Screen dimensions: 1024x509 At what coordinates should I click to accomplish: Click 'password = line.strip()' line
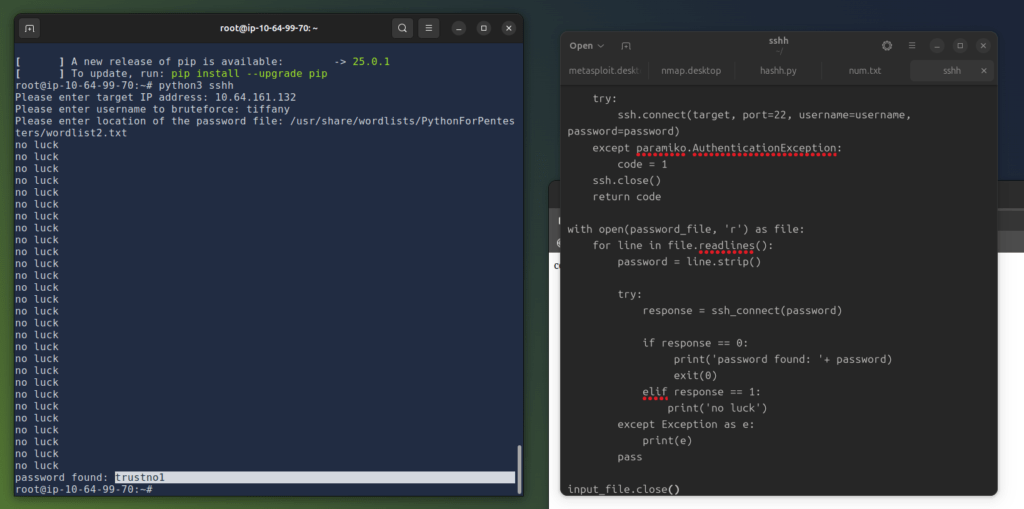click(x=690, y=262)
